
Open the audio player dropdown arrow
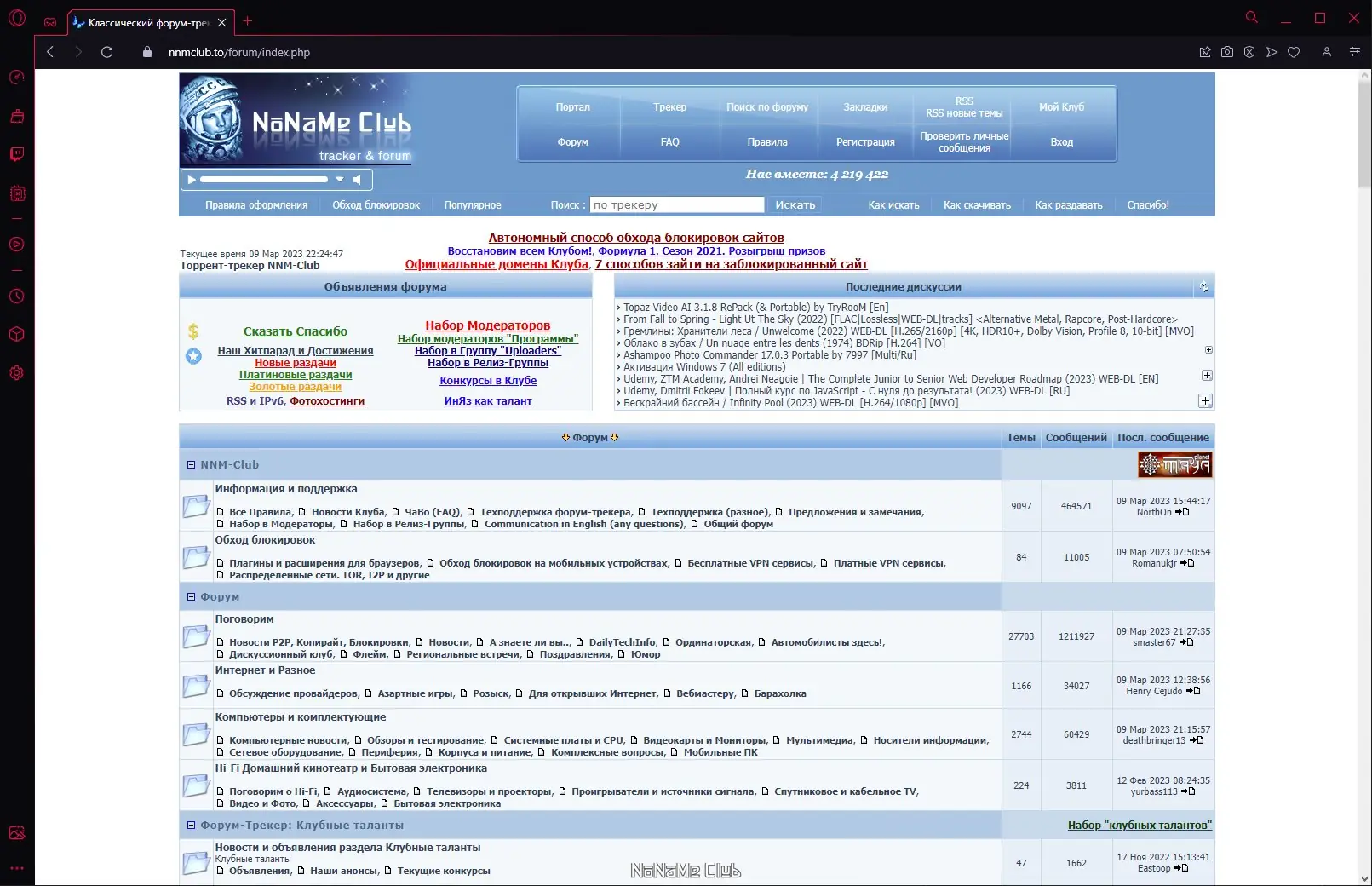click(340, 180)
